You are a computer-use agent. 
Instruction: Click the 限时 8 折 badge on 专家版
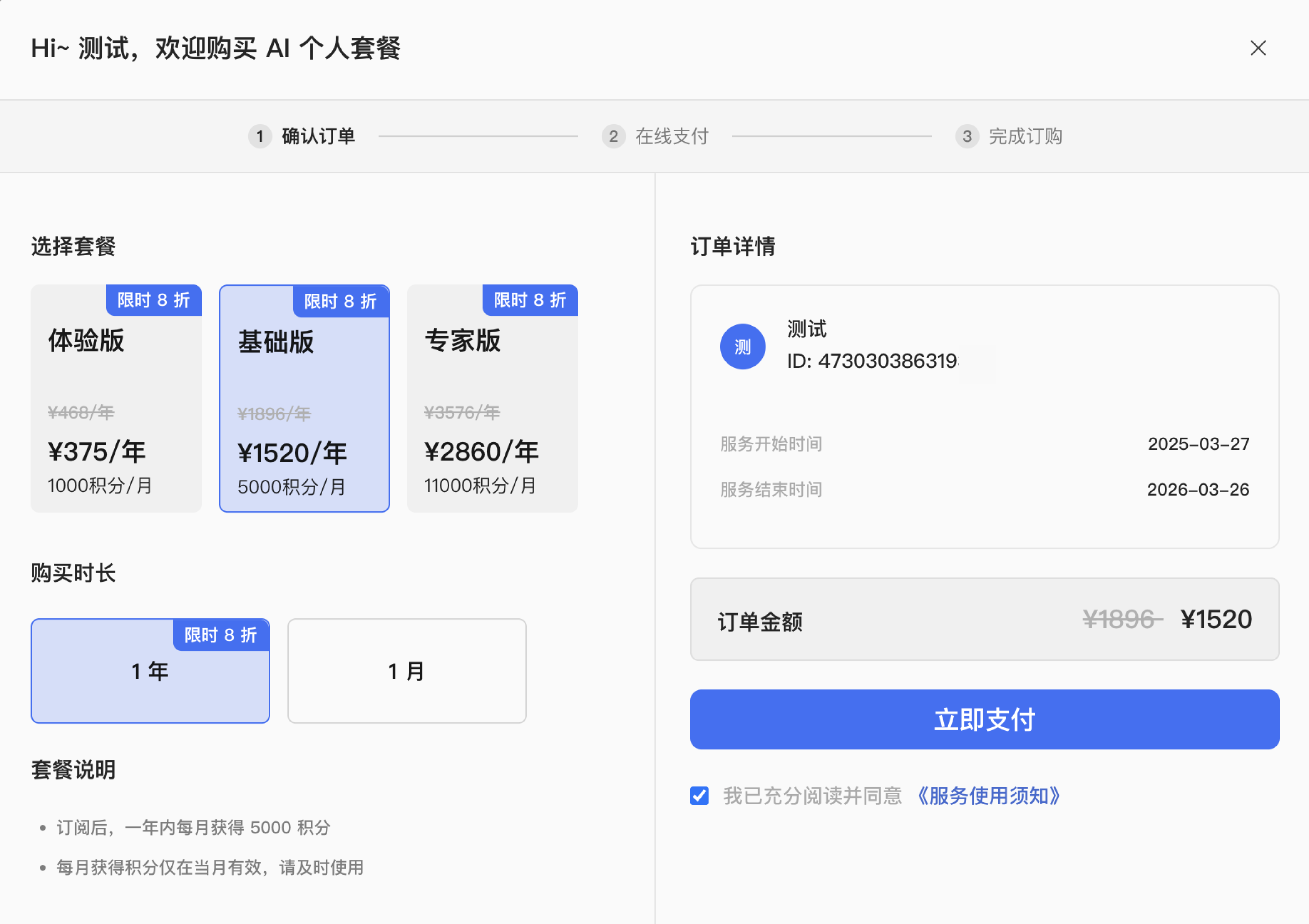530,300
